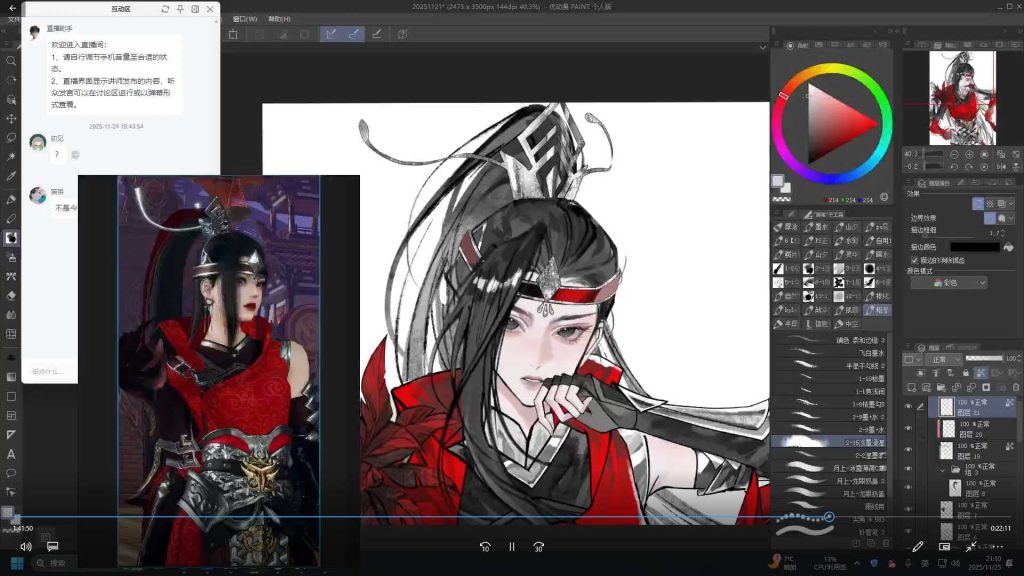Mute the video volume speaker icon
Screen dimensions: 1024x576
pos(26,547)
